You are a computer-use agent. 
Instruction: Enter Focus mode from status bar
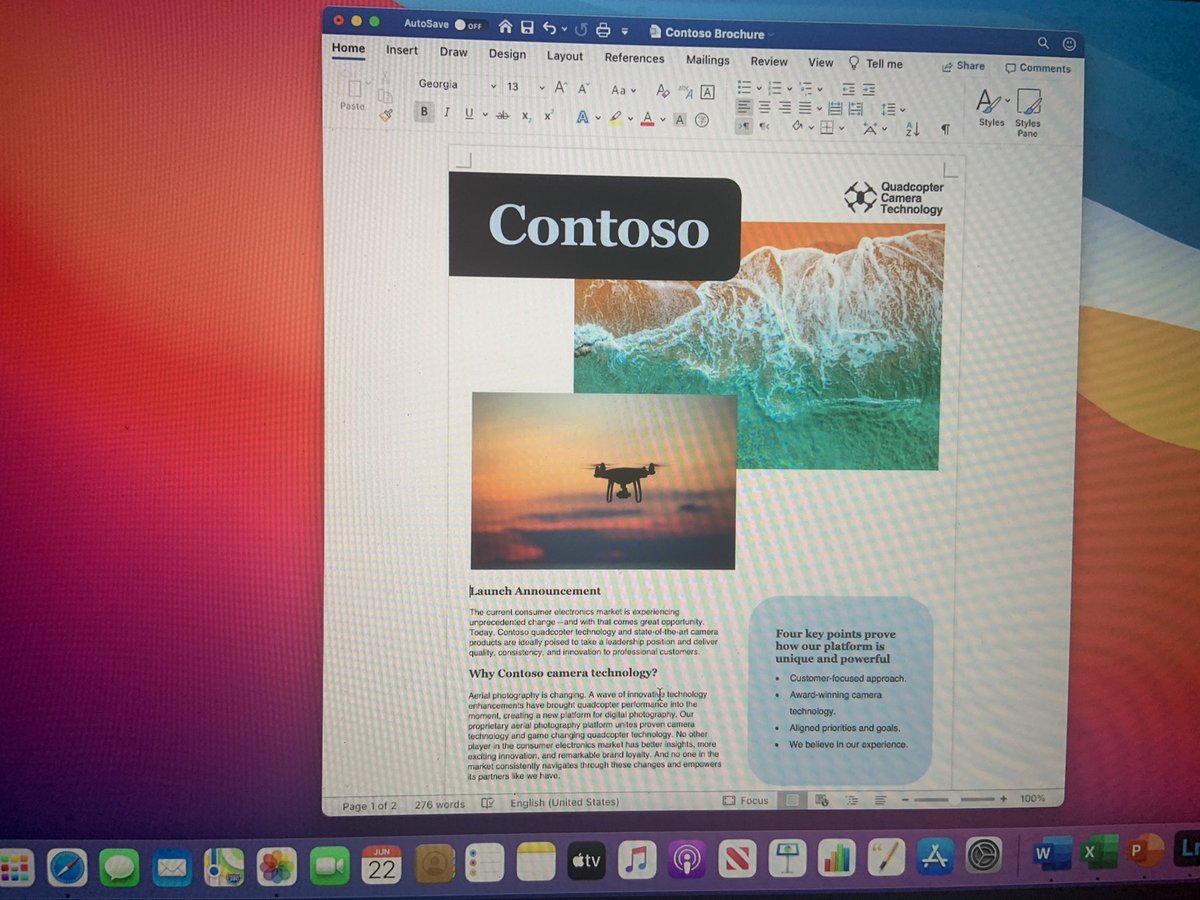click(x=746, y=801)
